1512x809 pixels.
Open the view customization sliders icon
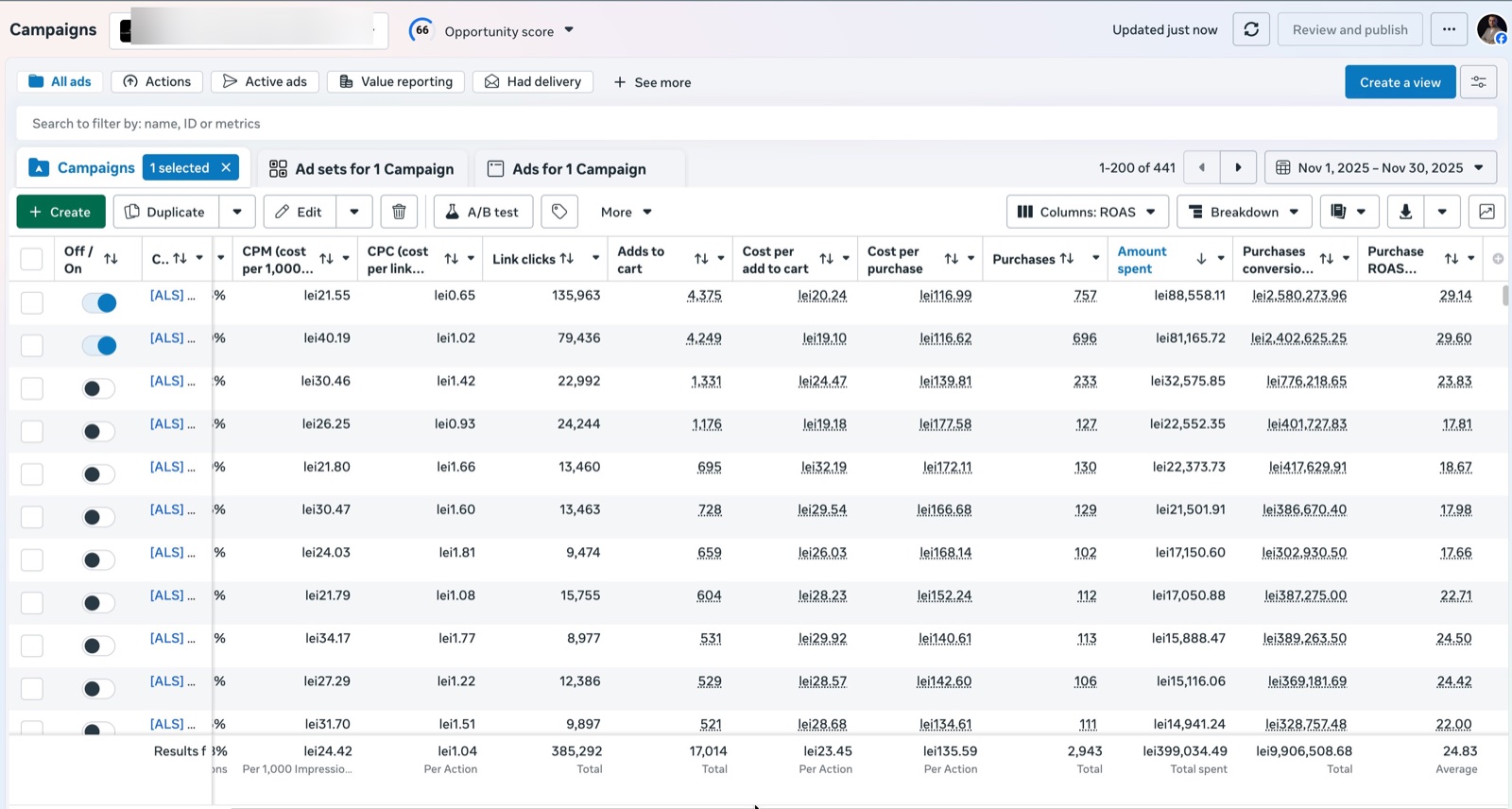(1478, 82)
